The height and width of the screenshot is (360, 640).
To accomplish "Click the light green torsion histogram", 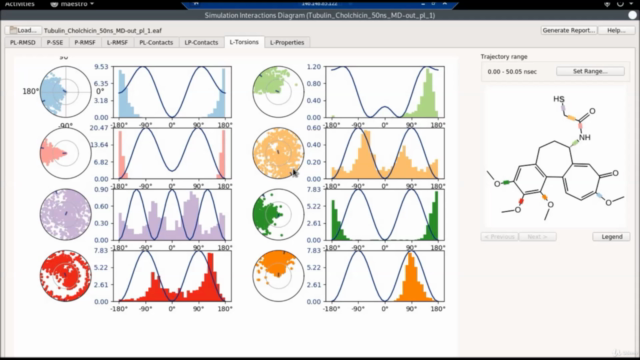I will pyautogui.click(x=385, y=92).
